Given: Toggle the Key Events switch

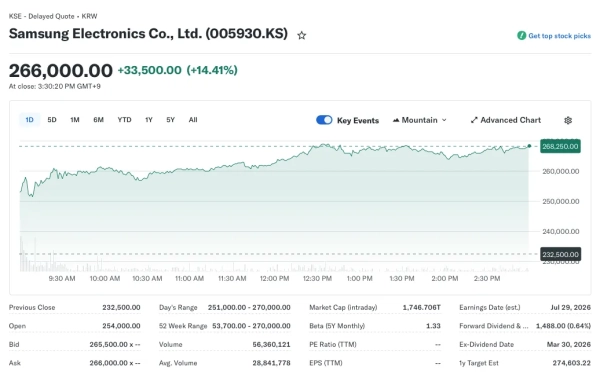Looking at the screenshot, I should pyautogui.click(x=324, y=120).
